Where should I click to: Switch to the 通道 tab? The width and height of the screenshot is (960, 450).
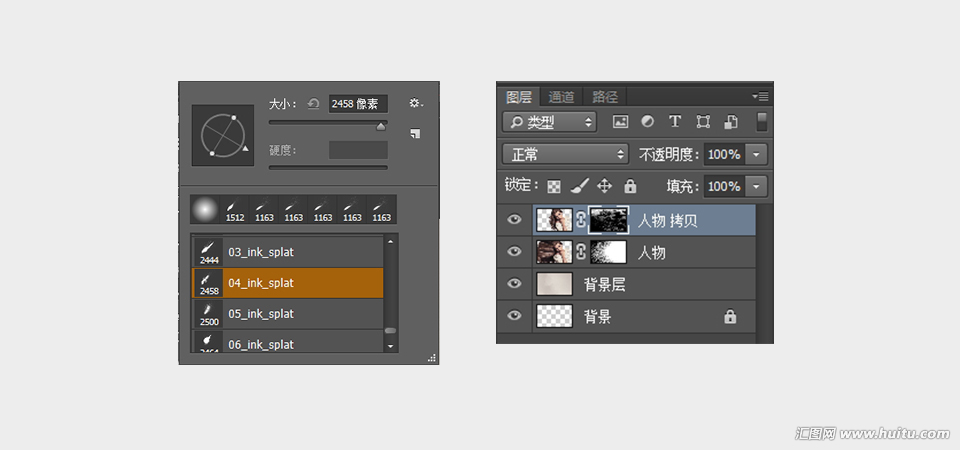click(x=561, y=97)
